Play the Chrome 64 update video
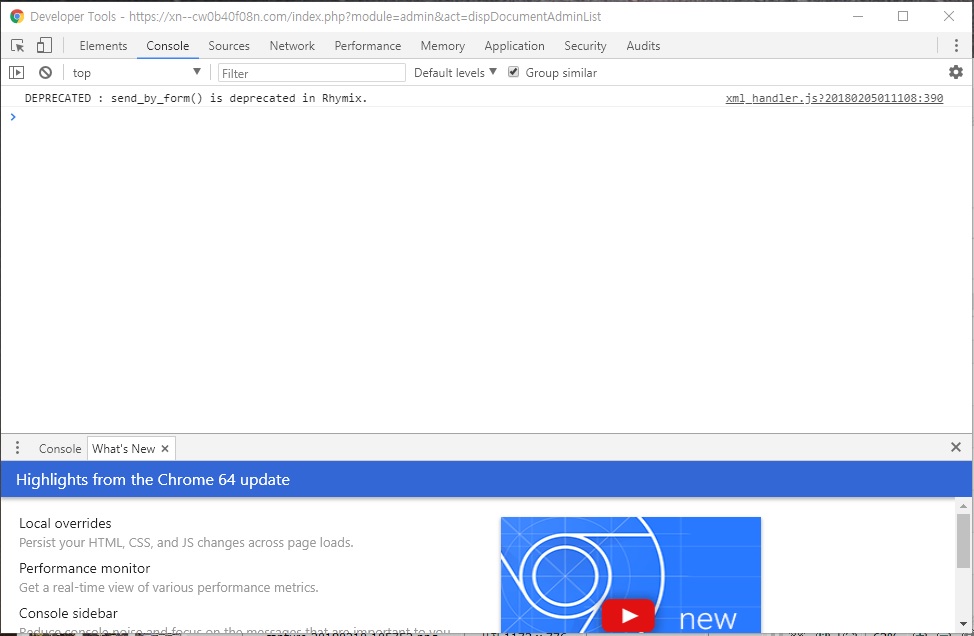This screenshot has width=974, height=636. pyautogui.click(x=628, y=614)
